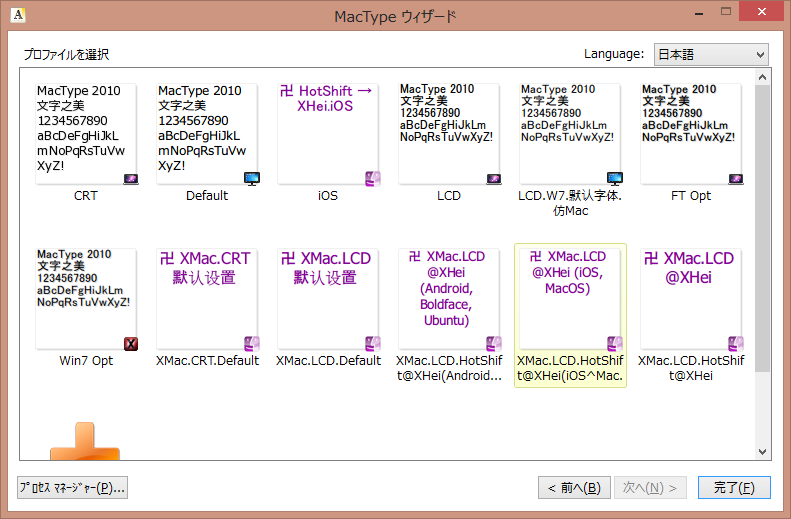
Task: Click the scrollbar down arrow in profile list
Action: pyautogui.click(x=762, y=452)
